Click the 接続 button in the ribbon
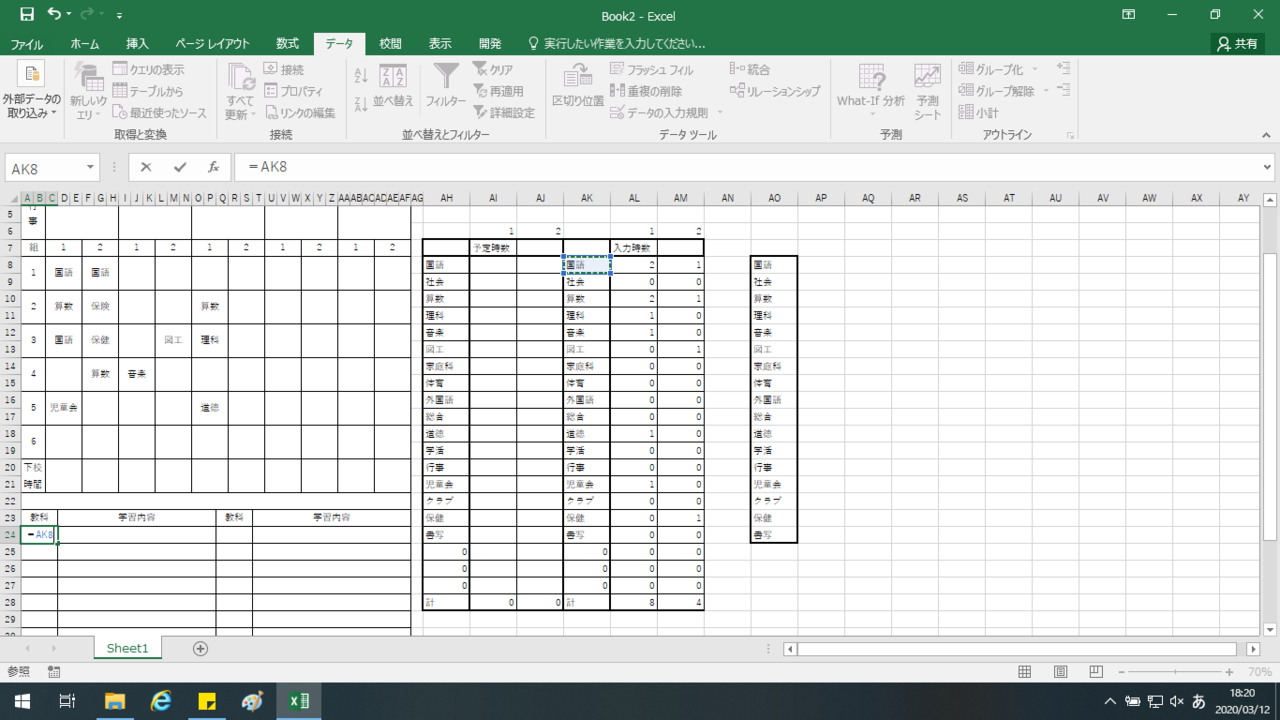 (x=284, y=69)
